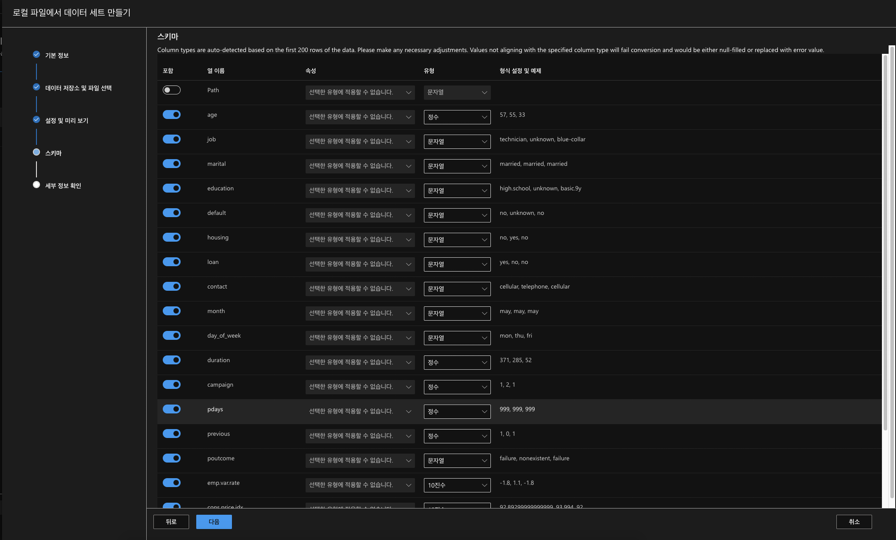
Task: Open the Path row type dropdown
Action: [457, 93]
